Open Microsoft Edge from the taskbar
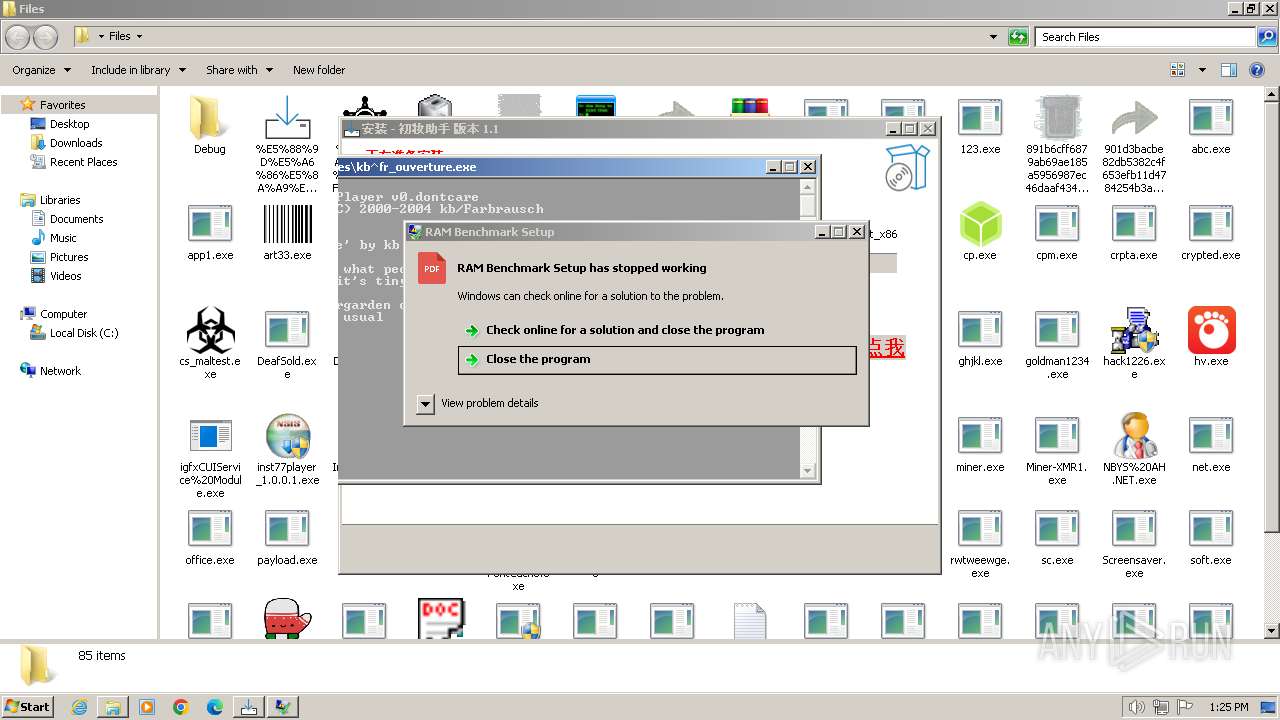 pyautogui.click(x=214, y=707)
